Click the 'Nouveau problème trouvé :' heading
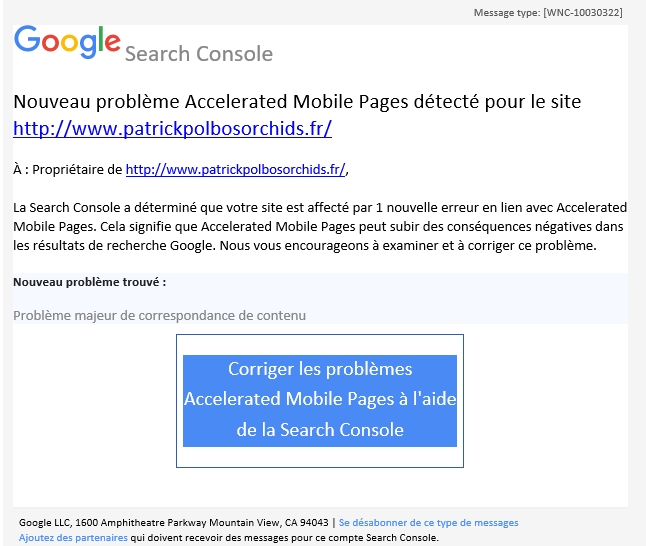The width and height of the screenshot is (646, 546). [89, 282]
